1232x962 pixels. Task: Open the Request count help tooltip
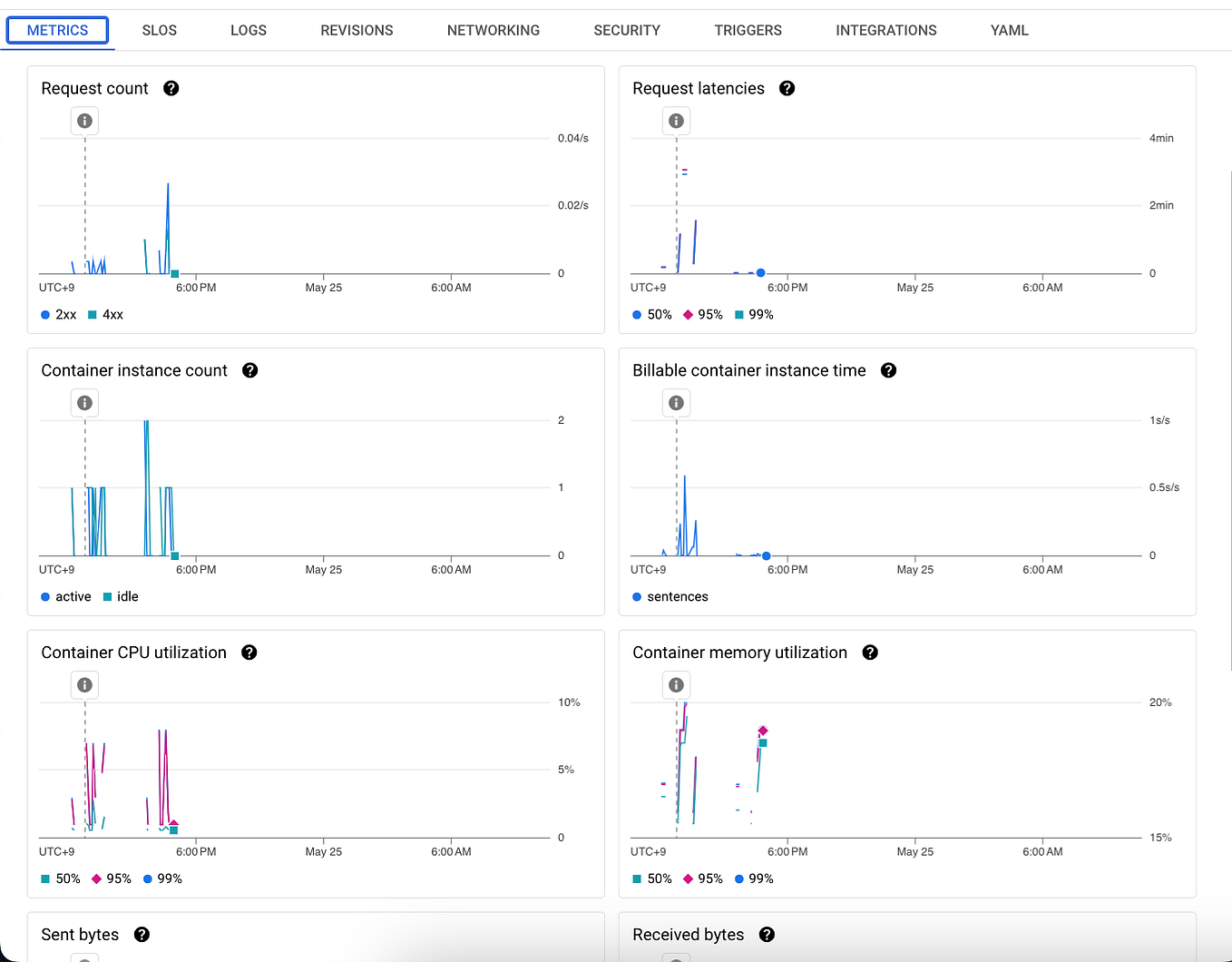pos(171,88)
